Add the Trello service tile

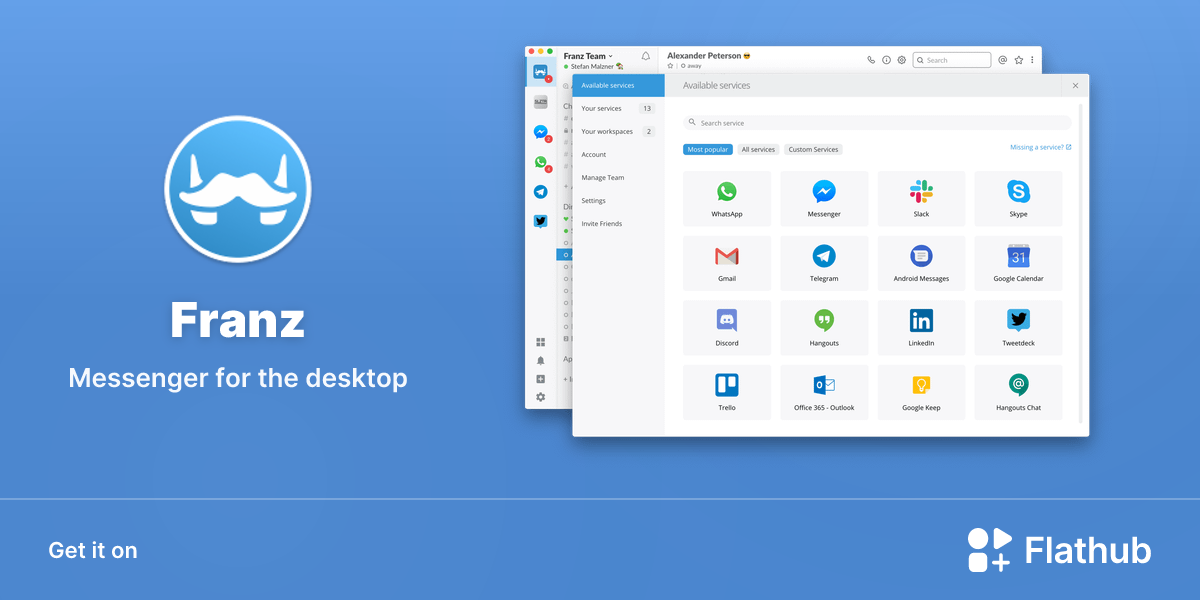727,392
